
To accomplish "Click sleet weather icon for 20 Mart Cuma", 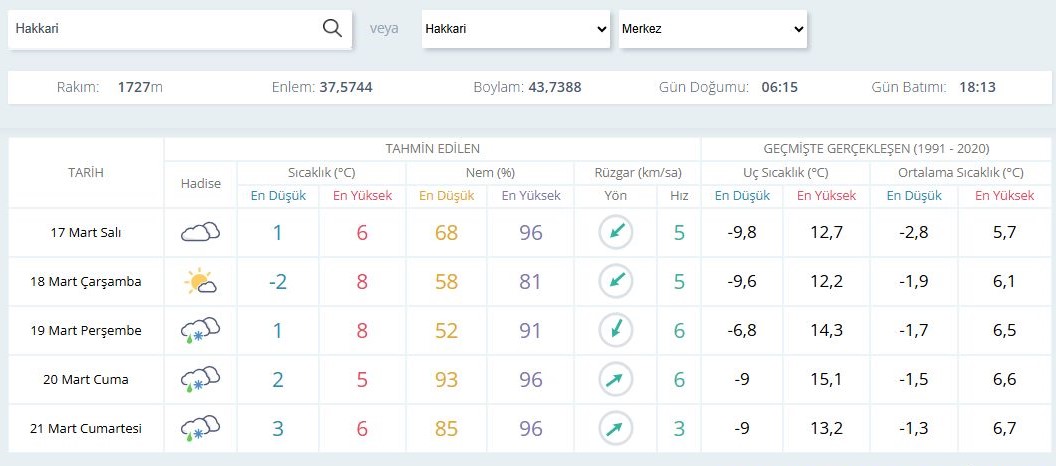I will coord(200,380).
